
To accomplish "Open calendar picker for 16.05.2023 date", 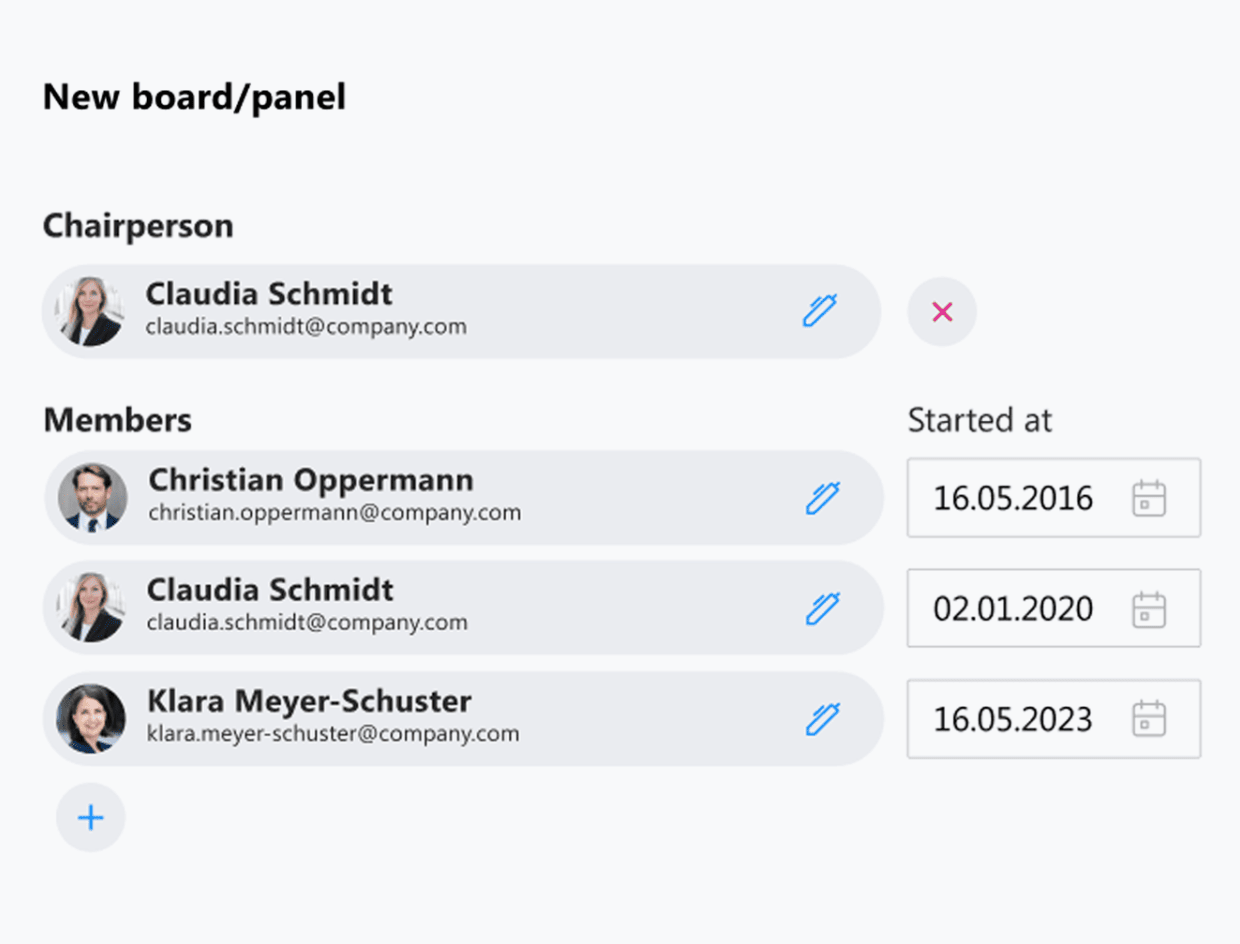I will [x=1149, y=719].
